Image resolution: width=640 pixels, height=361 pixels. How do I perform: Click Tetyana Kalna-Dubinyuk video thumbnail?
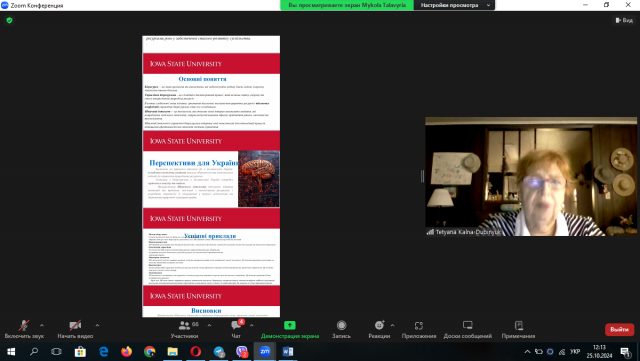pos(531,176)
